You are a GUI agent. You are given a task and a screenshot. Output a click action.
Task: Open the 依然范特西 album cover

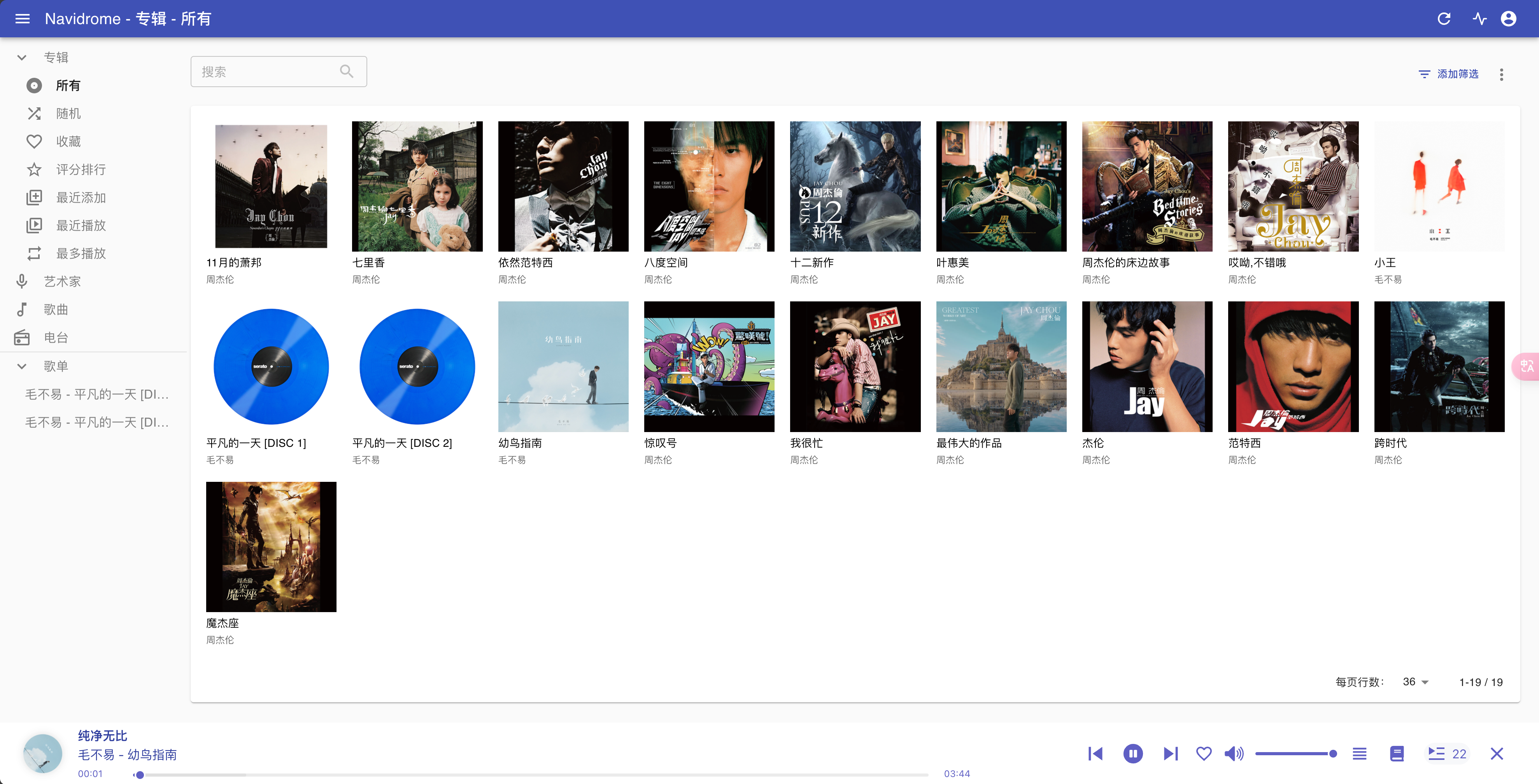coord(563,186)
